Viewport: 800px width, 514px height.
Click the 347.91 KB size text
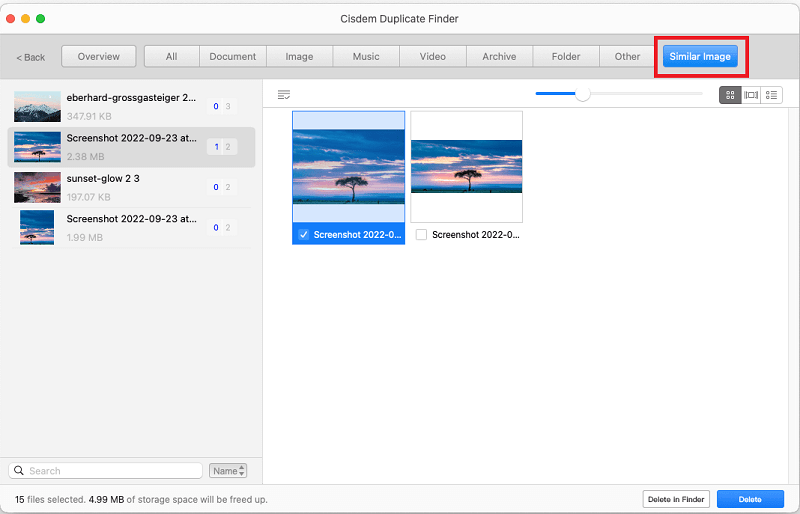[x=89, y=116]
